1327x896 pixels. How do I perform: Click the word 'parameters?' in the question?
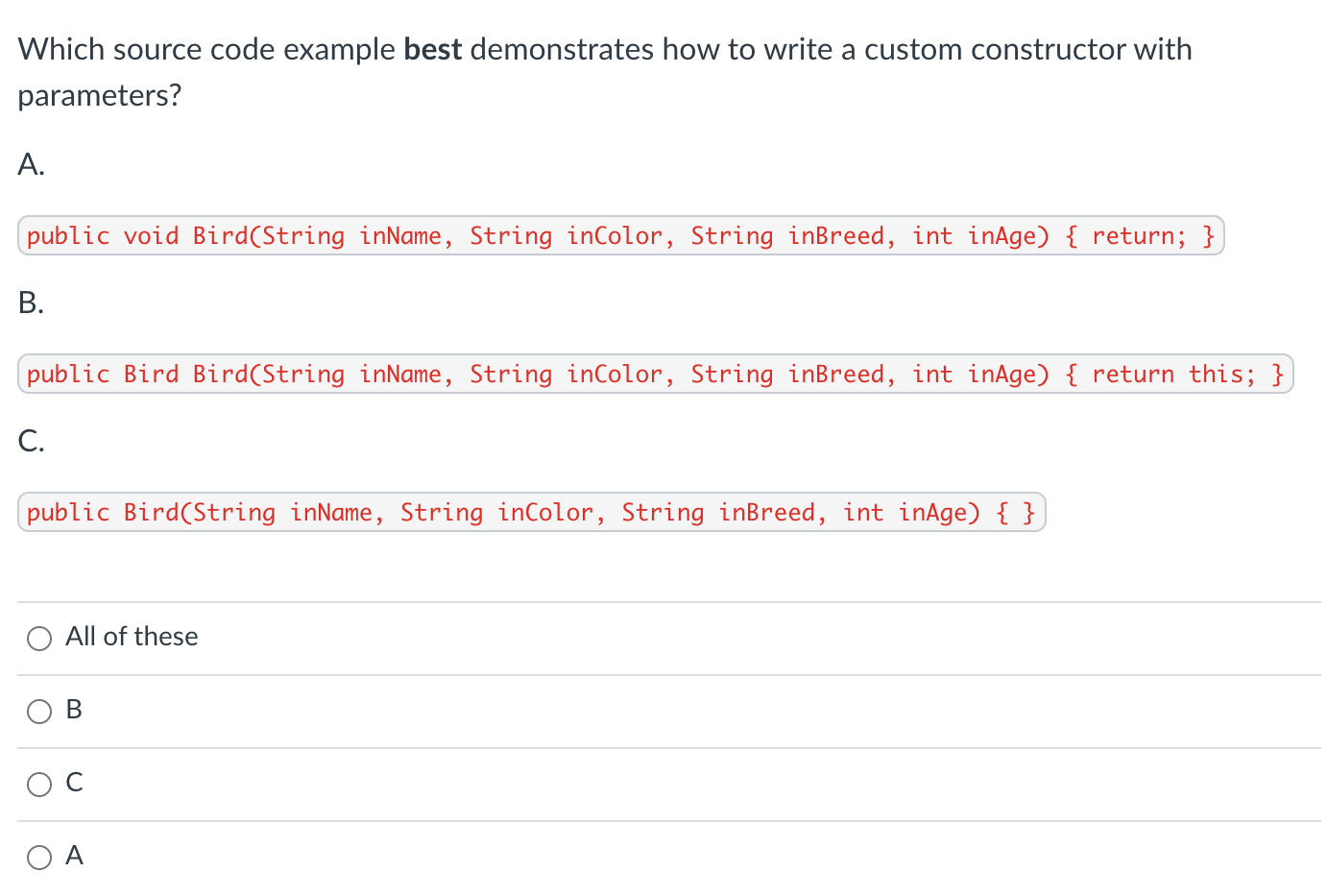[100, 96]
